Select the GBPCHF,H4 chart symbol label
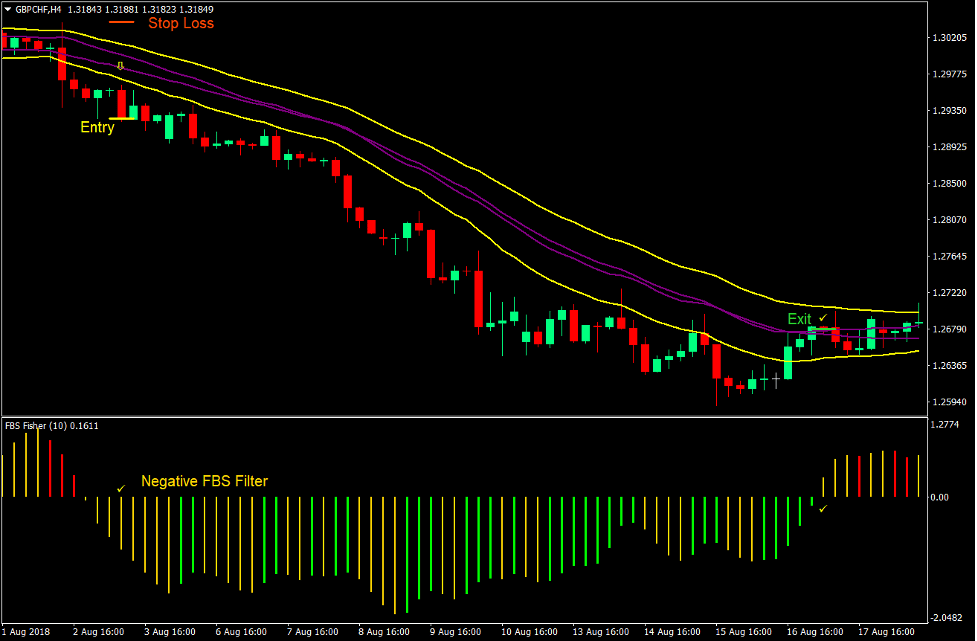 (x=38, y=10)
